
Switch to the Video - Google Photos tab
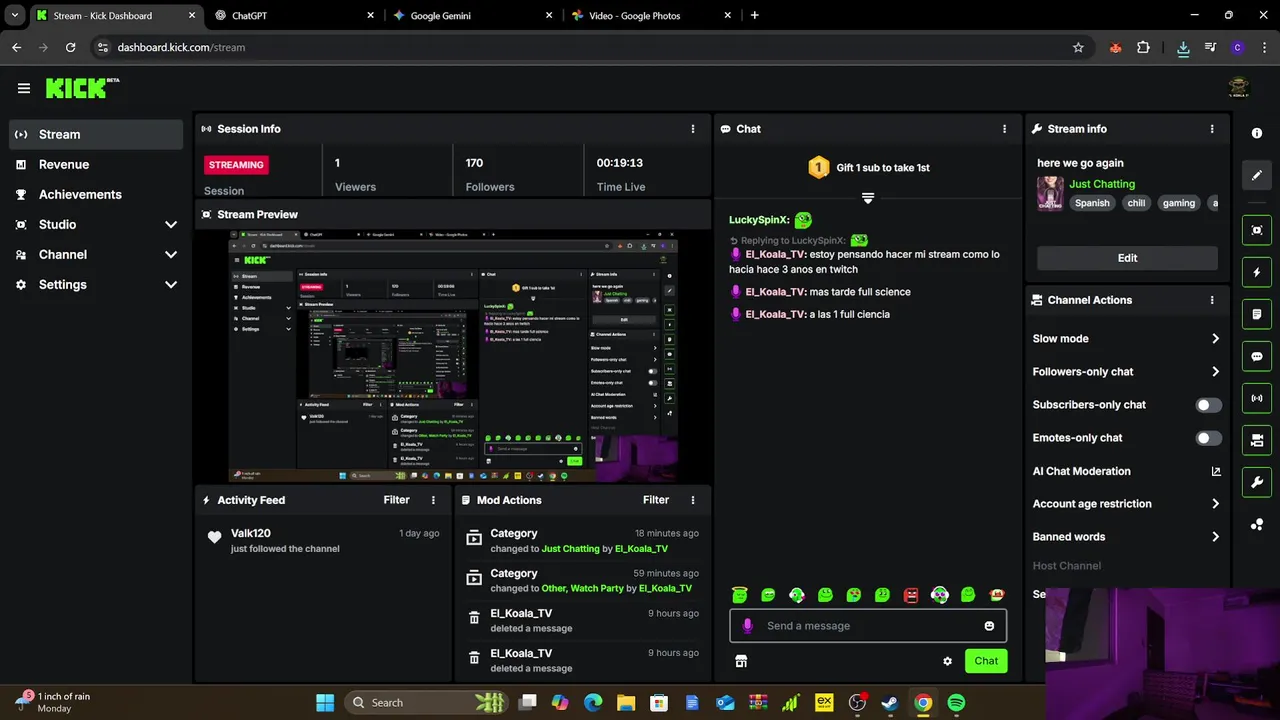pyautogui.click(x=650, y=15)
